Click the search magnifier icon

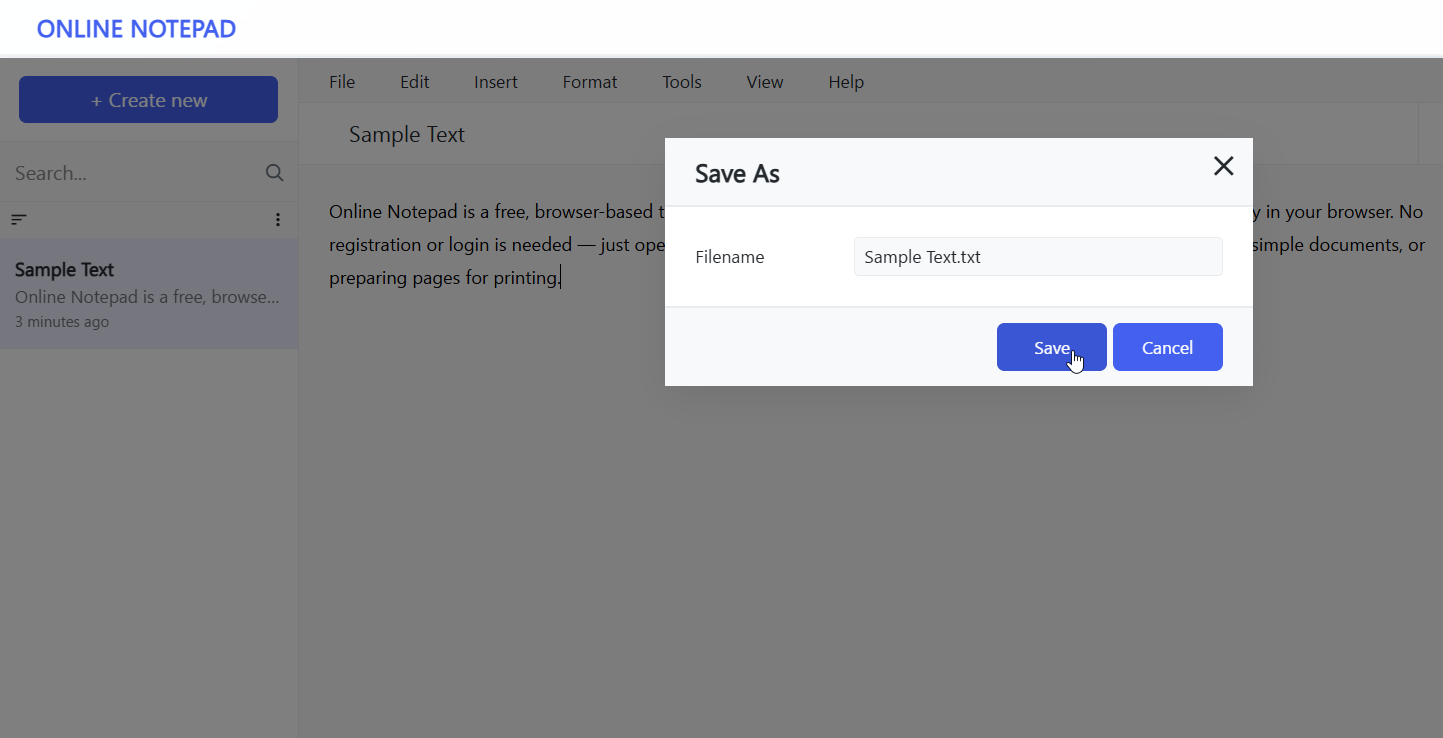[x=274, y=173]
